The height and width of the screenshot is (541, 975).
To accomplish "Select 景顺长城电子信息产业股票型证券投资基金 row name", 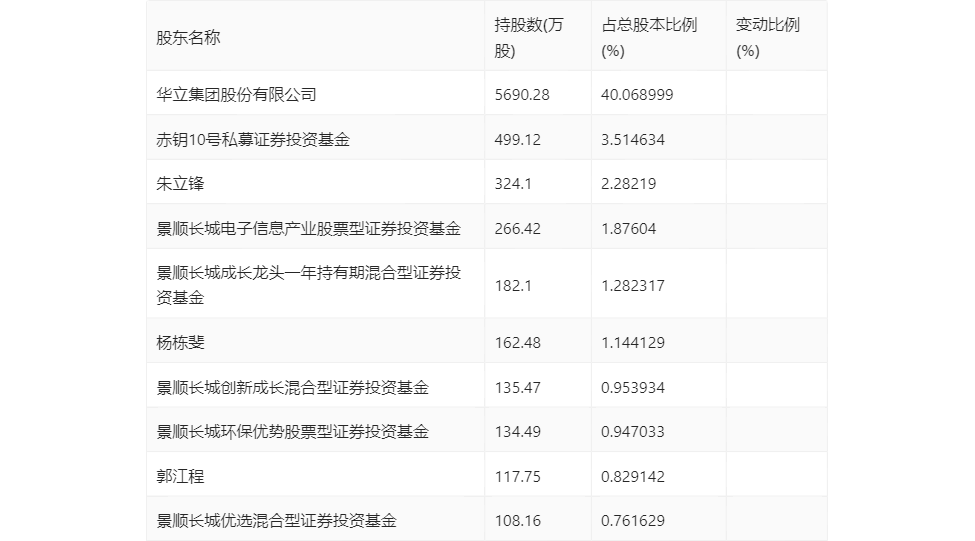I will pos(308,228).
